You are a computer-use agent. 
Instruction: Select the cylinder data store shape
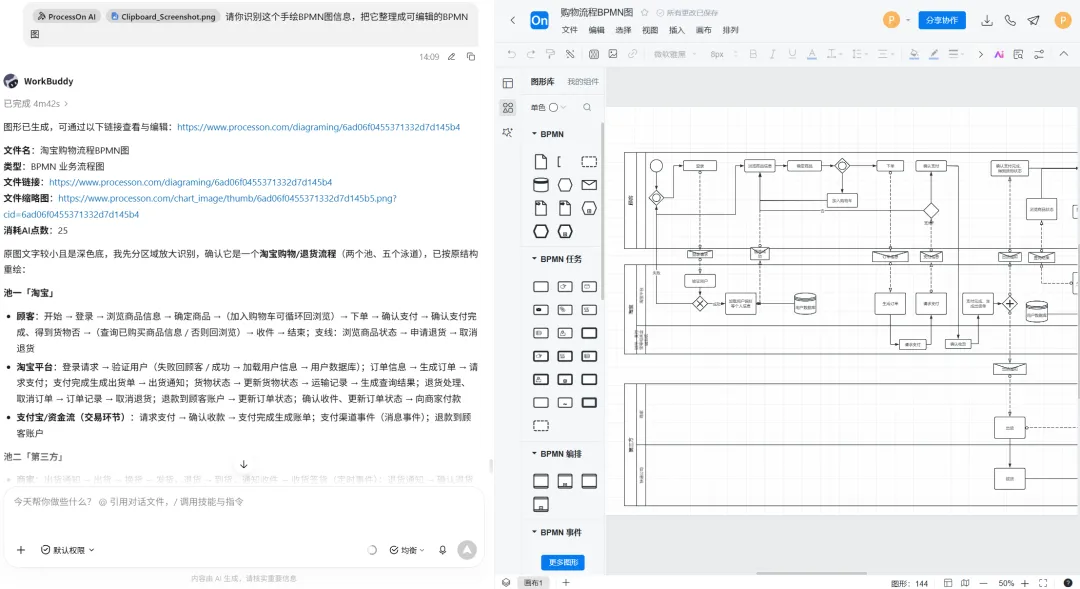click(541, 185)
